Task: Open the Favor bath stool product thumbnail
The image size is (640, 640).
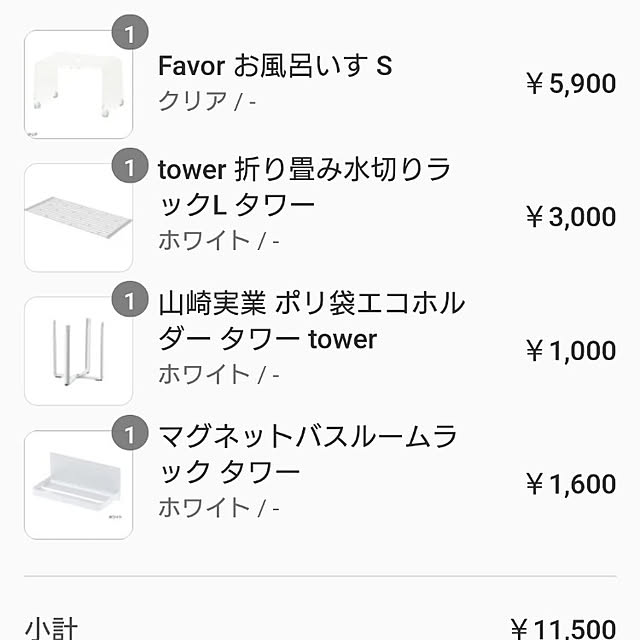Action: point(78,84)
